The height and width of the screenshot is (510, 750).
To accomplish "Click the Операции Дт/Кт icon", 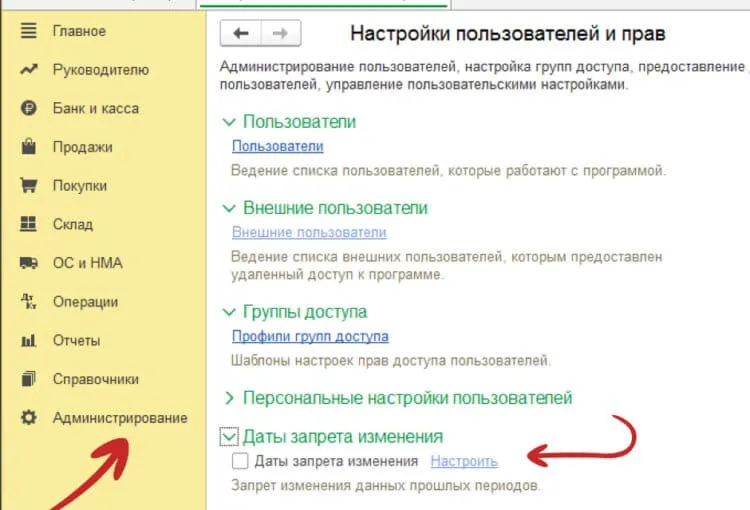I will (x=28, y=301).
